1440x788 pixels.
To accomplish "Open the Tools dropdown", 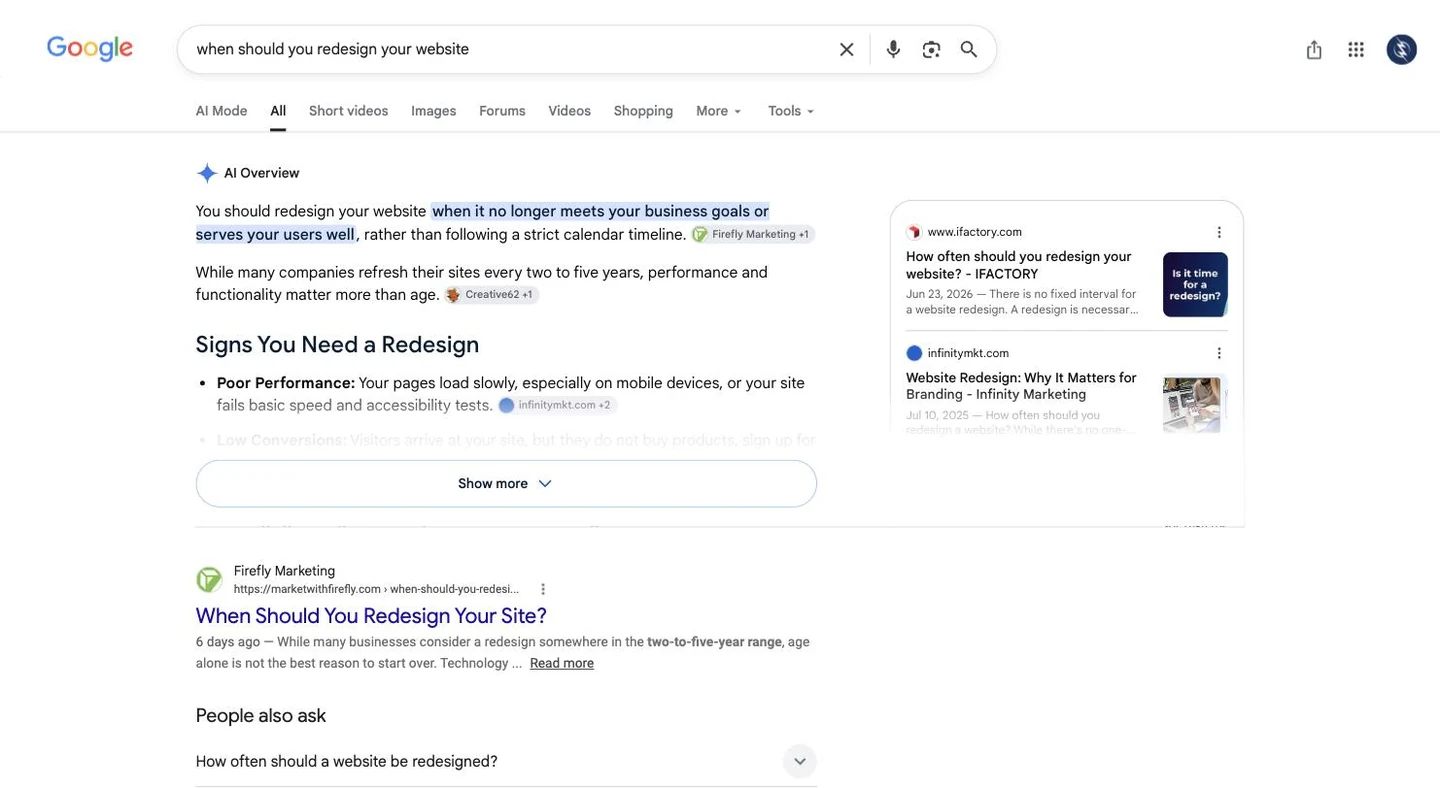I will tap(791, 111).
